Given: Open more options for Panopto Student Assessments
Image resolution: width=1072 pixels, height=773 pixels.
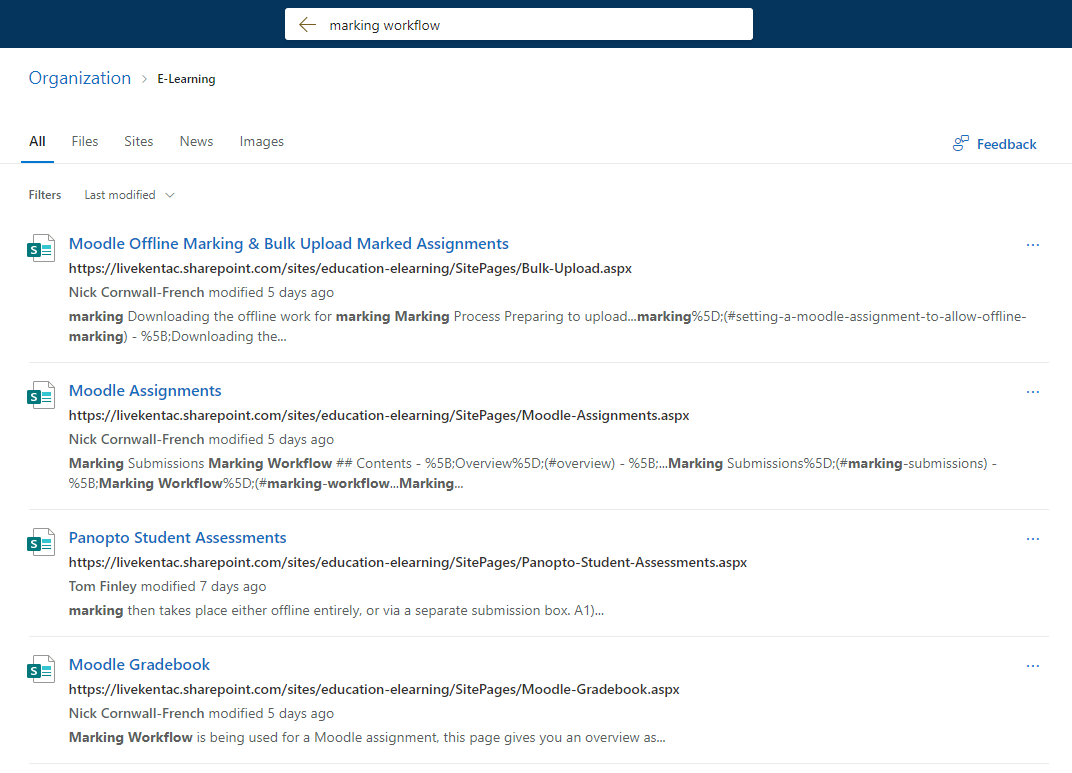Looking at the screenshot, I should (1033, 539).
